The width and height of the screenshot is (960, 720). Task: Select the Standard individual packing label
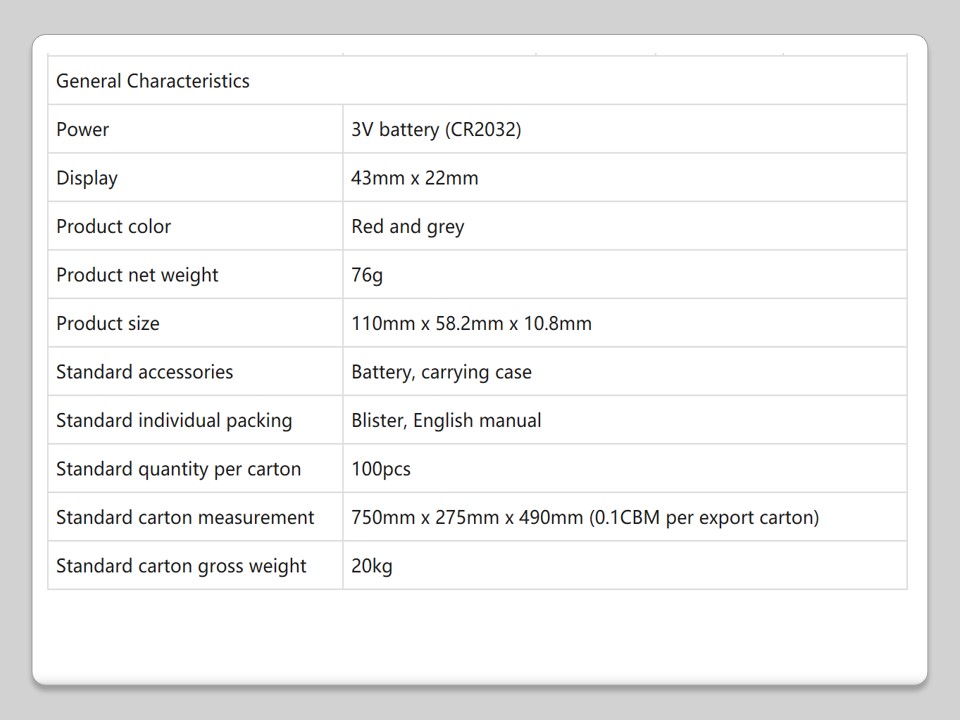174,421
